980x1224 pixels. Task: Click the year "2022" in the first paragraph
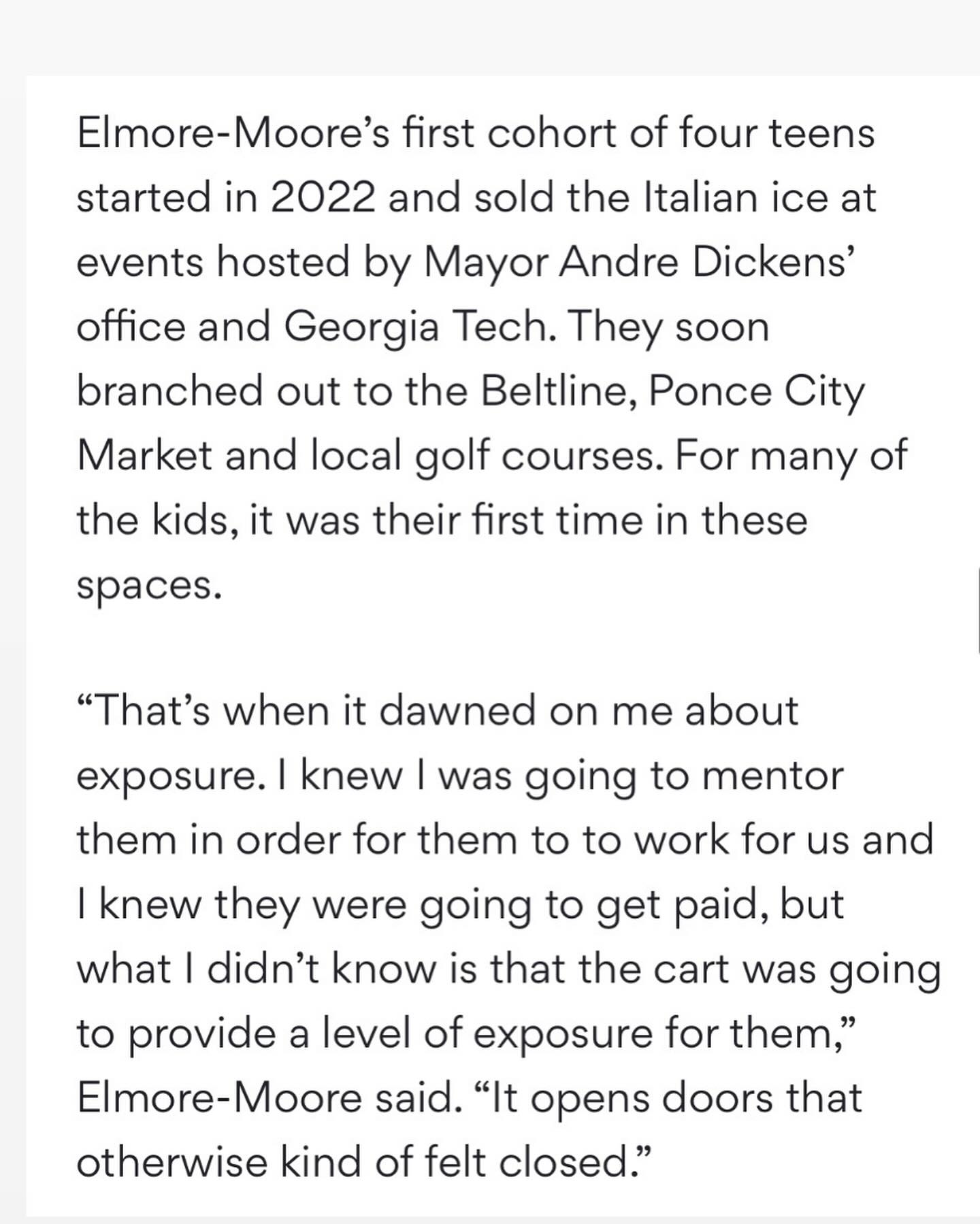tap(323, 198)
